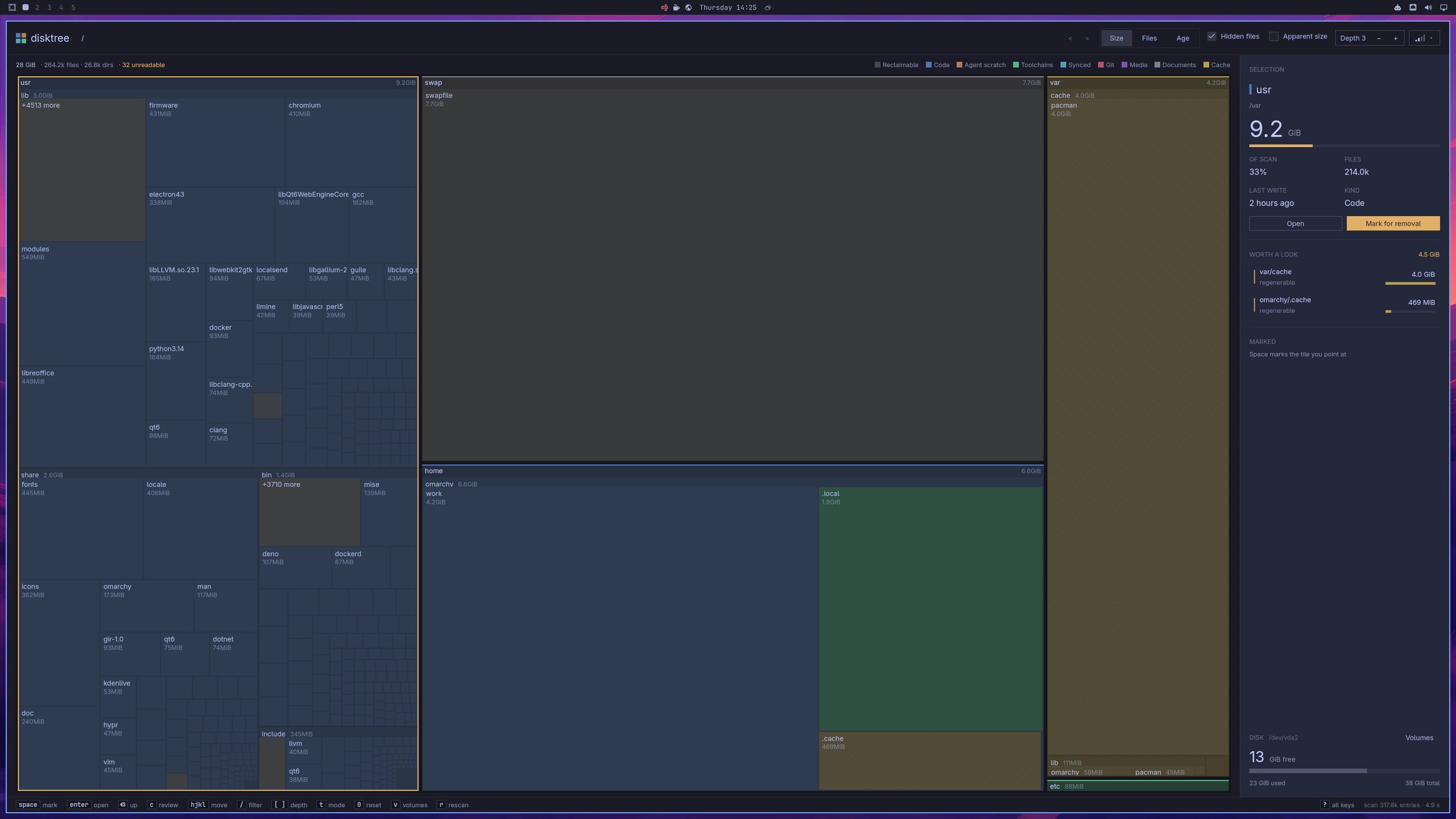Viewport: 1456px width, 819px height.
Task: Select the green .local tile
Action: [x=930, y=609]
